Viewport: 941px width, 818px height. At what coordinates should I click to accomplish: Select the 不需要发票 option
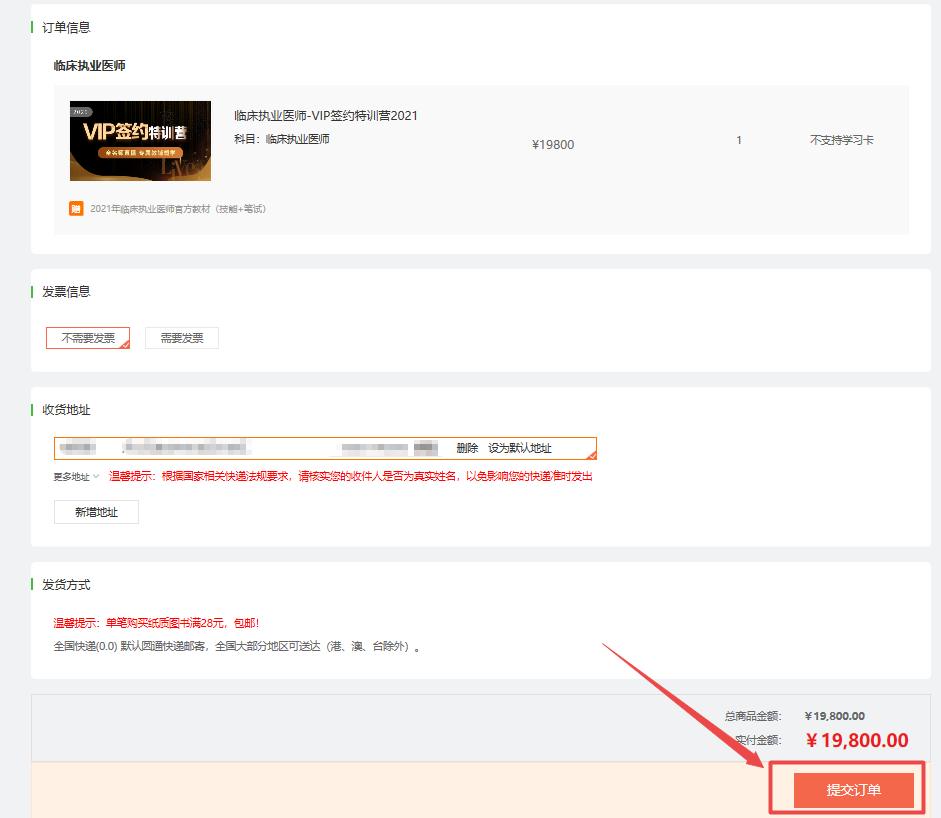pos(87,338)
